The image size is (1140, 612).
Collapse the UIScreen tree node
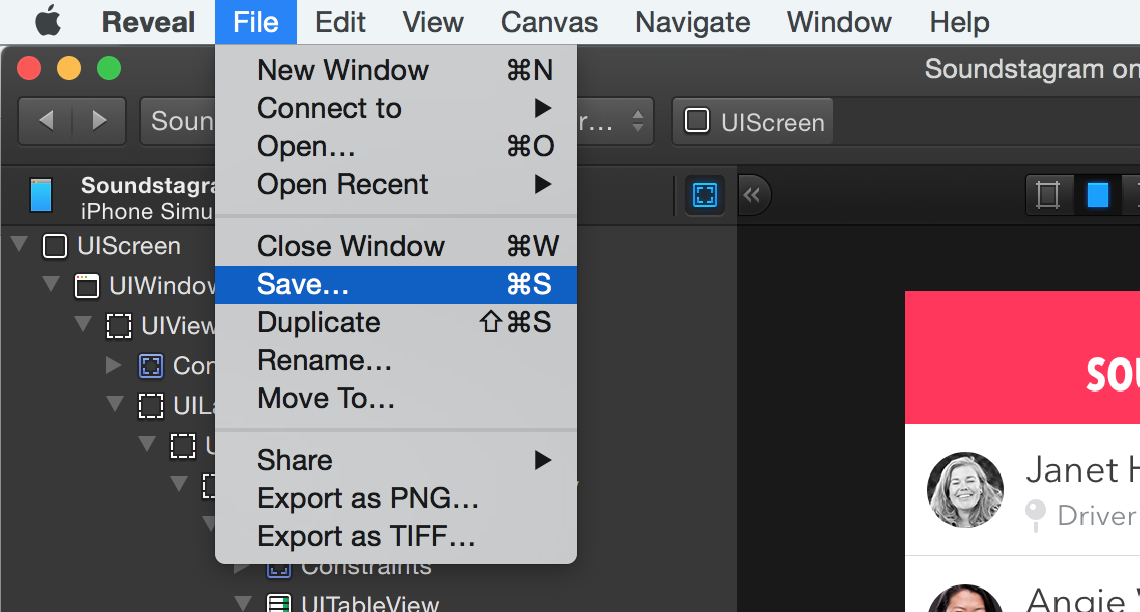[x=20, y=243]
